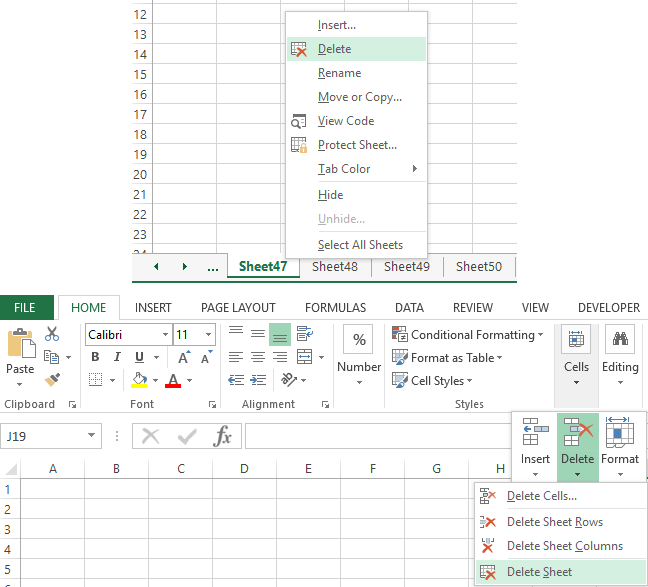Choose Delete Sheet option
Viewport: 648px width, 587px height.
click(x=560, y=572)
